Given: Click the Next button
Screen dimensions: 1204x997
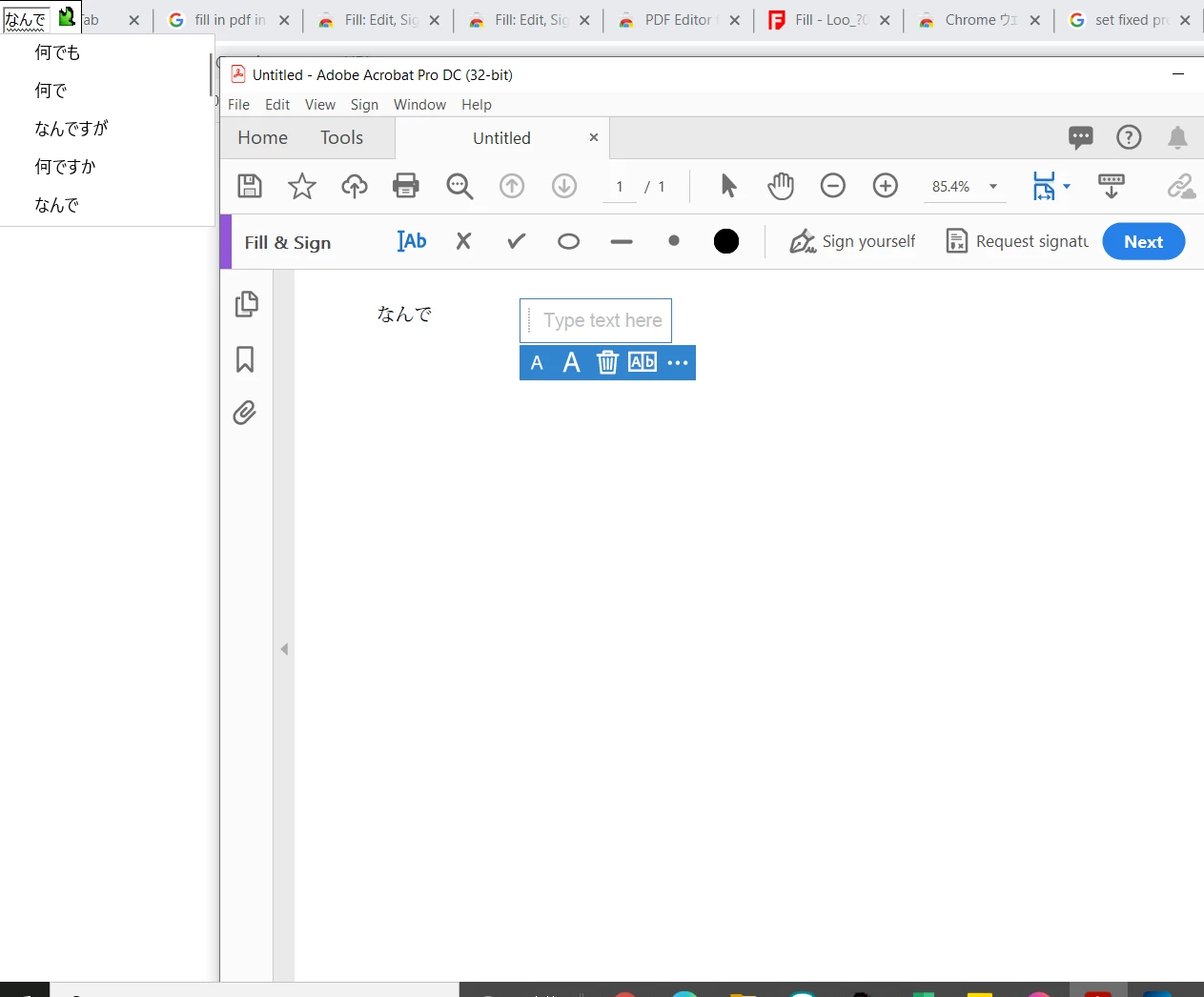Looking at the screenshot, I should click(x=1144, y=241).
